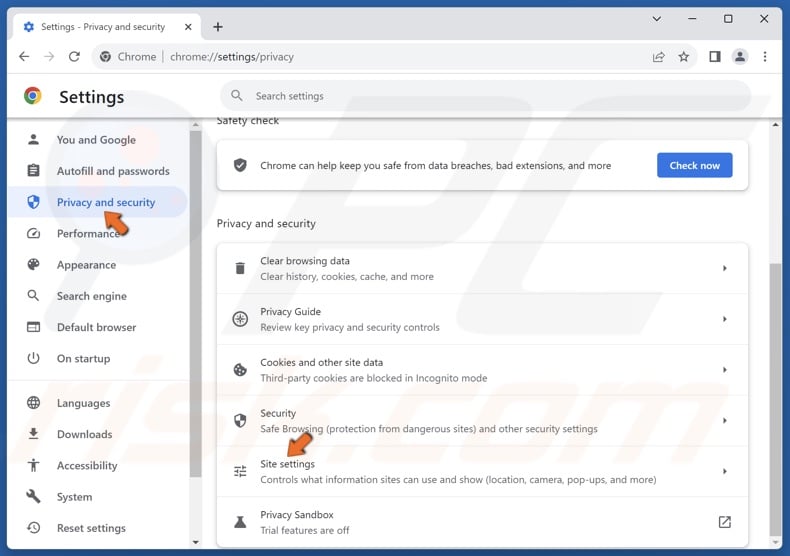Click the Performance gauge icon
Screen dimensions: 790x556
click(33, 233)
